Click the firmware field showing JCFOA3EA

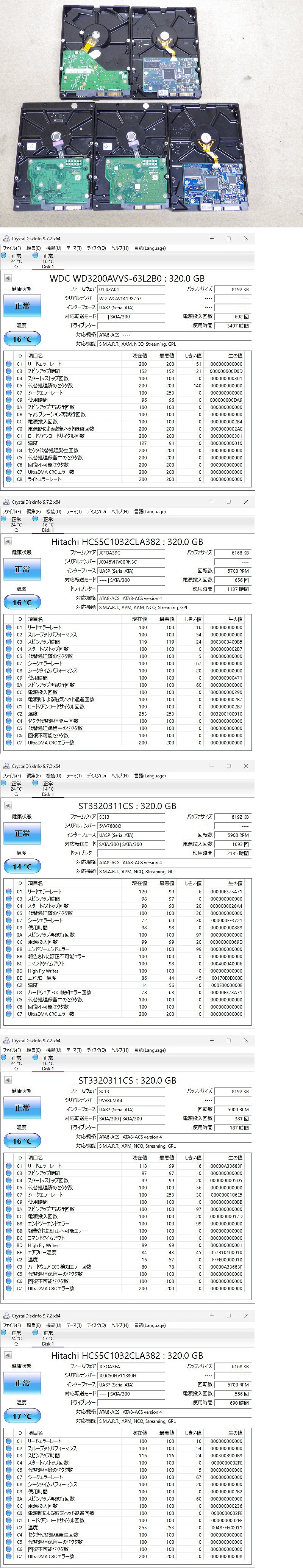[x=131, y=1366]
